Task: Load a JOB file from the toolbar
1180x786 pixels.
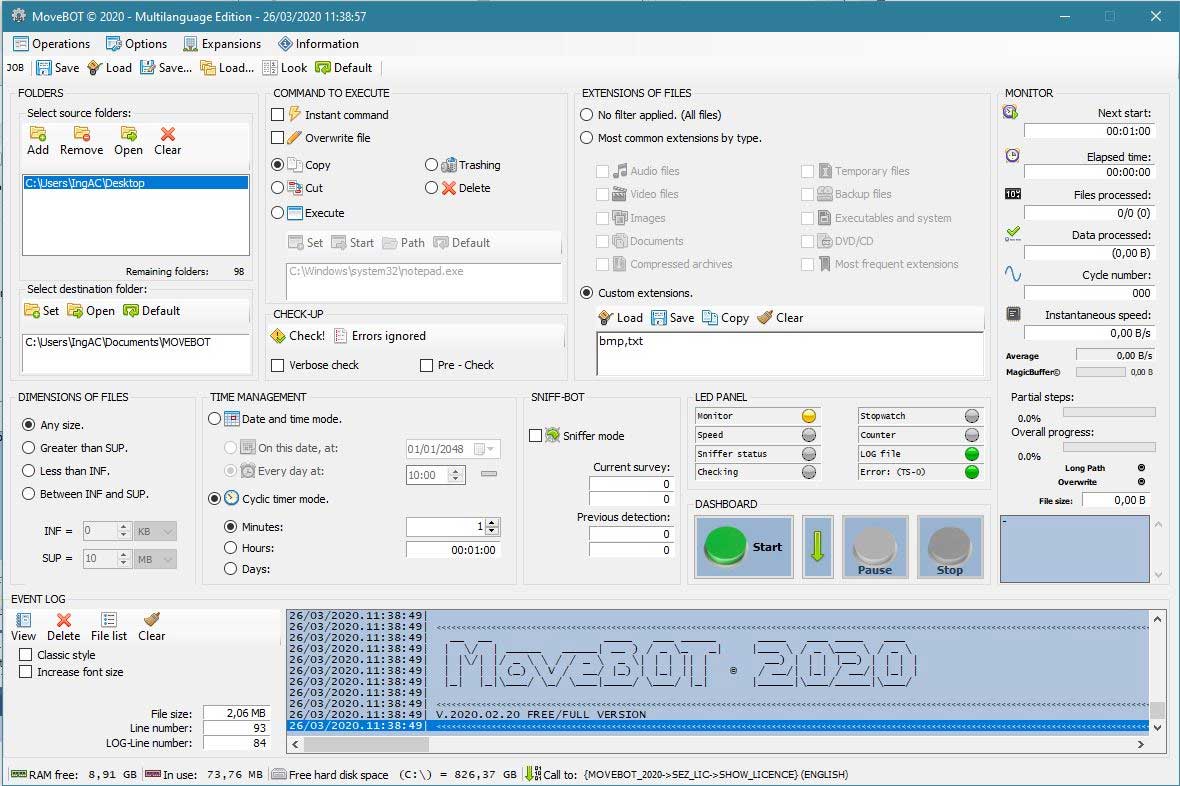Action: point(120,68)
